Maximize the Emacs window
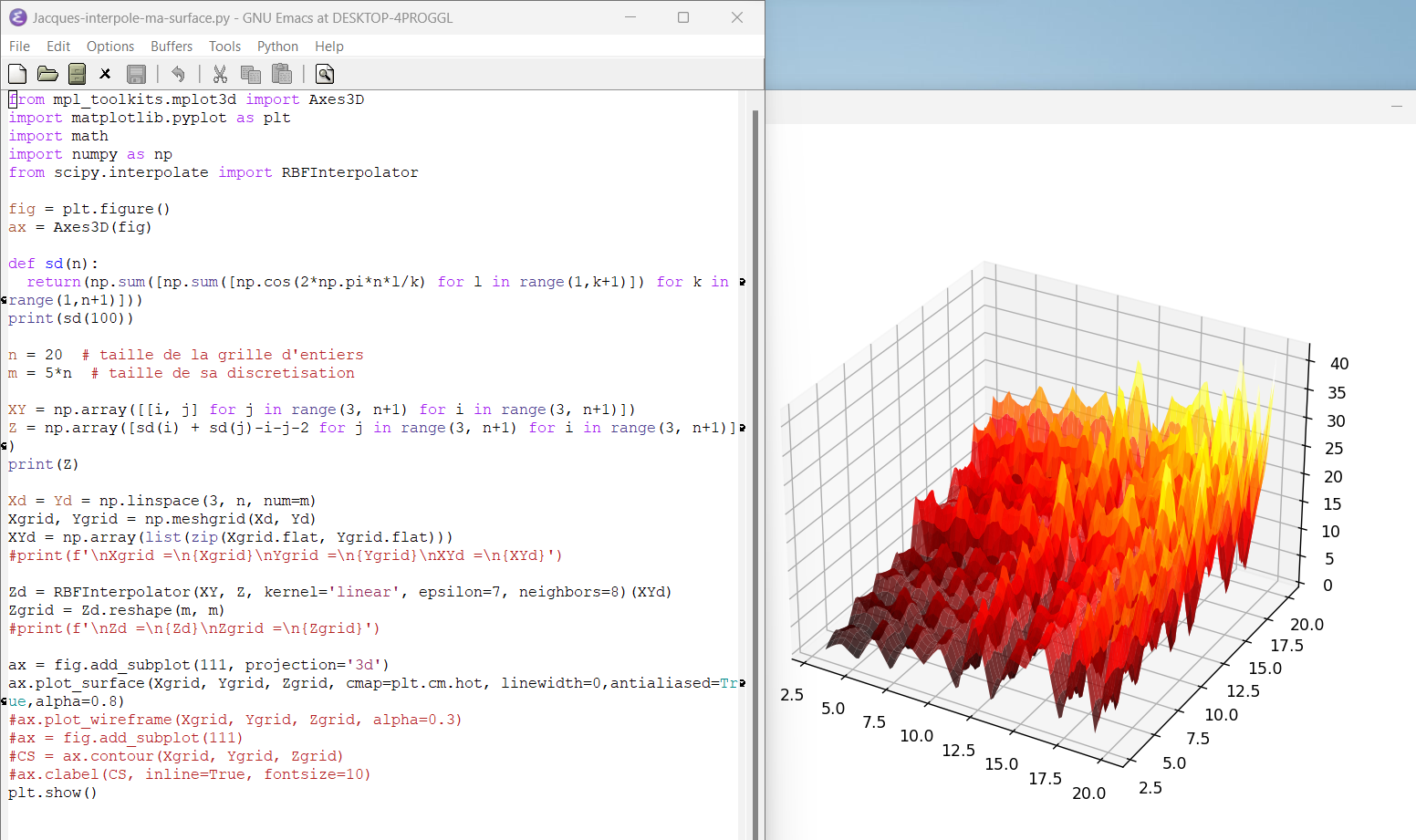Image resolution: width=1416 pixels, height=840 pixels. point(683,17)
